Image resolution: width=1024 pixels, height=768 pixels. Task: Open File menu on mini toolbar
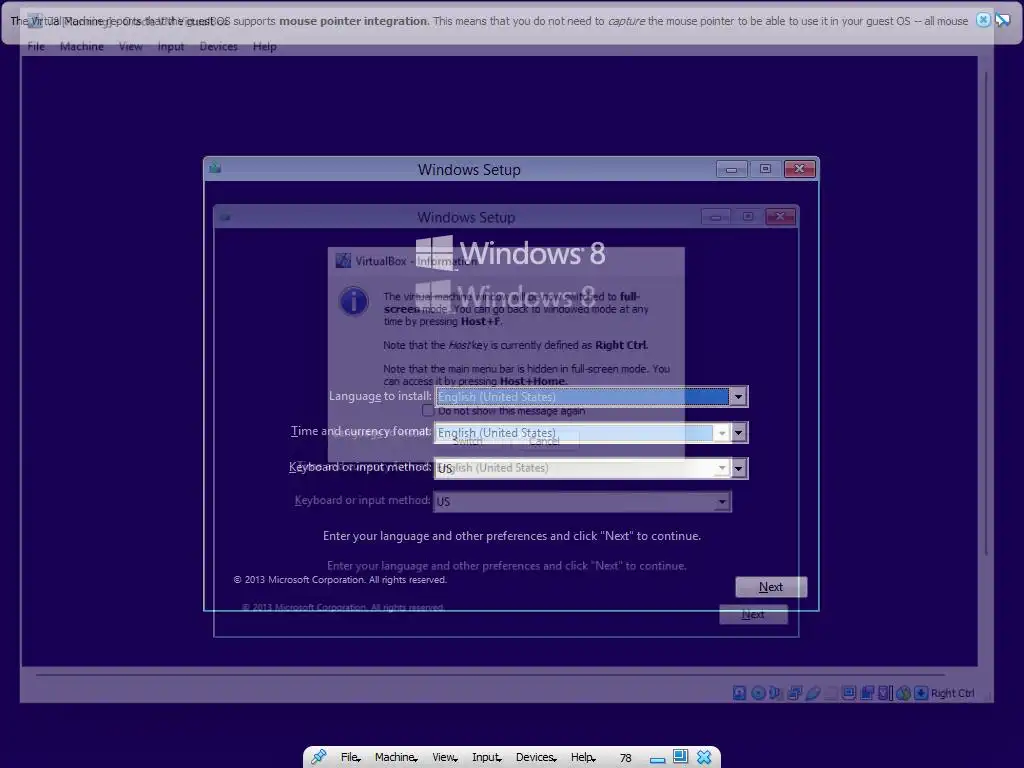[350, 757]
